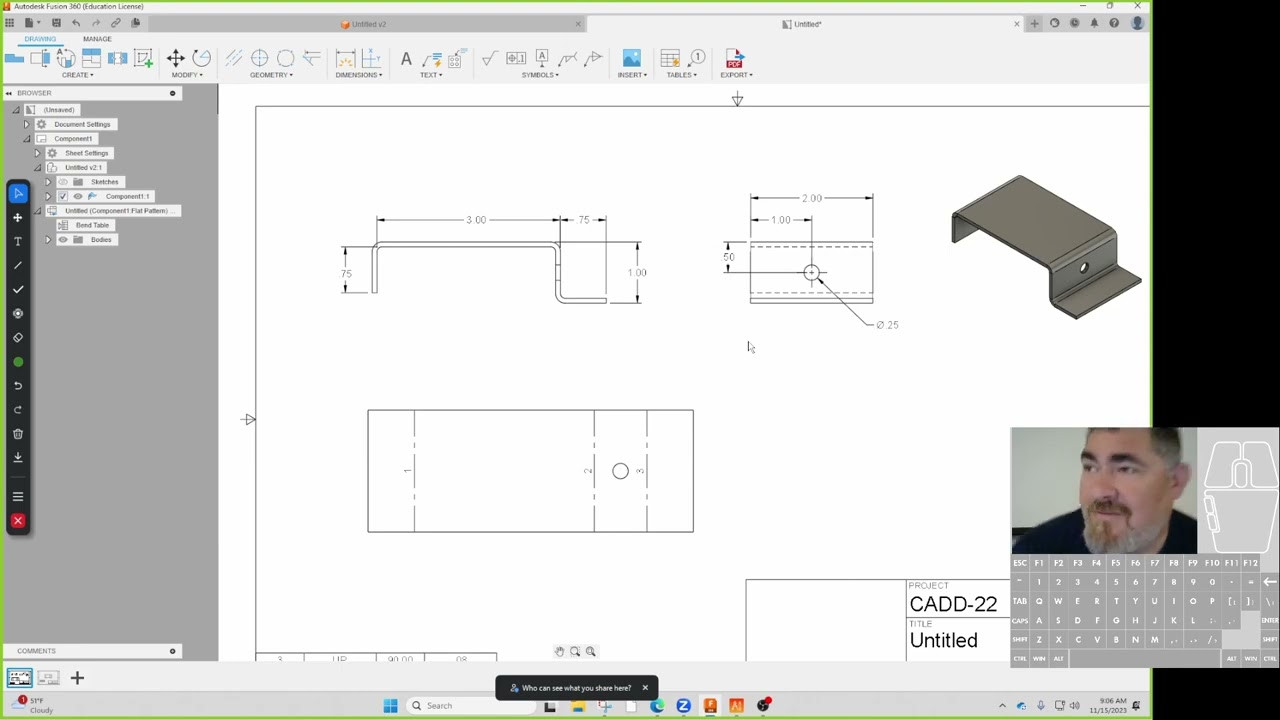Open the CREATE dropdown menu
The height and width of the screenshot is (720, 1280).
[x=78, y=75]
